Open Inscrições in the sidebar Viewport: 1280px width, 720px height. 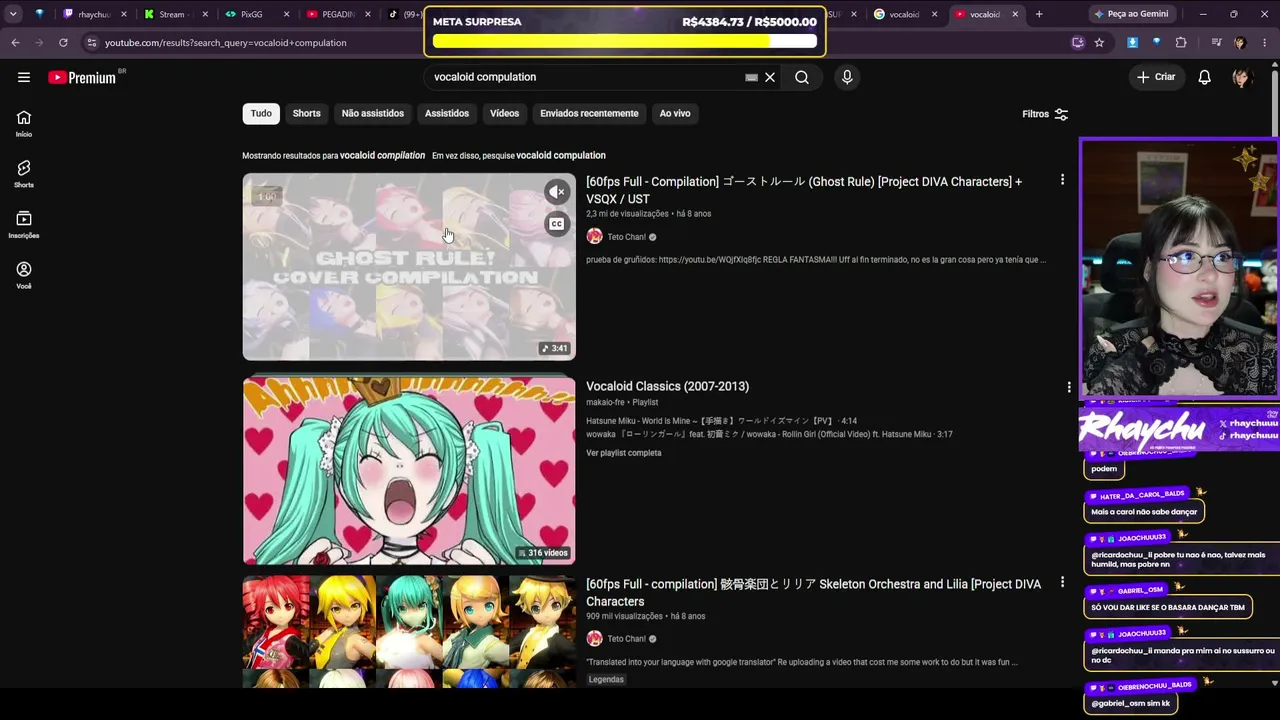24,225
